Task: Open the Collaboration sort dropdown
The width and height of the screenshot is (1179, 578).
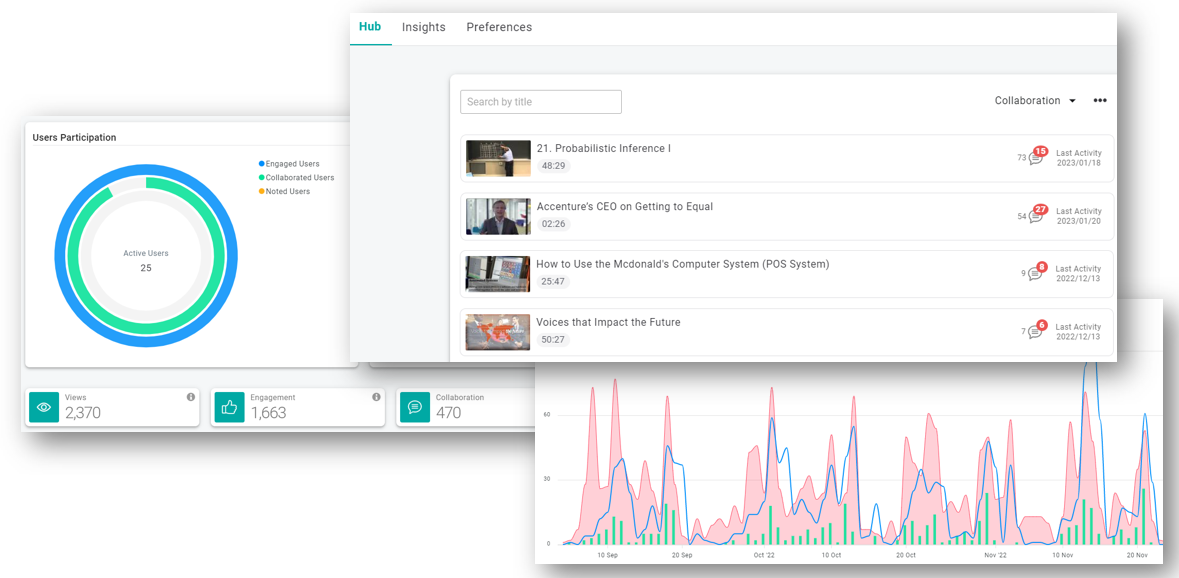Action: [1035, 101]
